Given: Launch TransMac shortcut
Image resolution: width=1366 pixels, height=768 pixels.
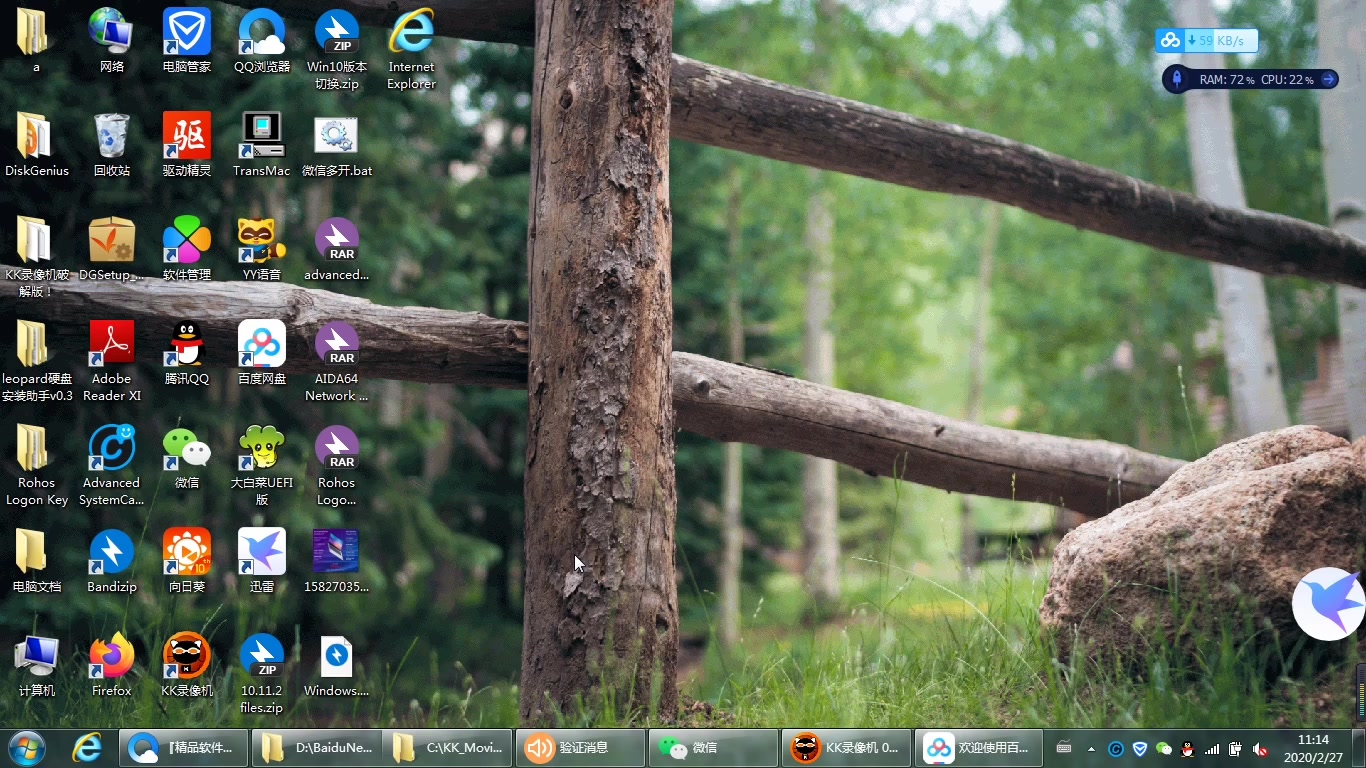Looking at the screenshot, I should point(262,145).
